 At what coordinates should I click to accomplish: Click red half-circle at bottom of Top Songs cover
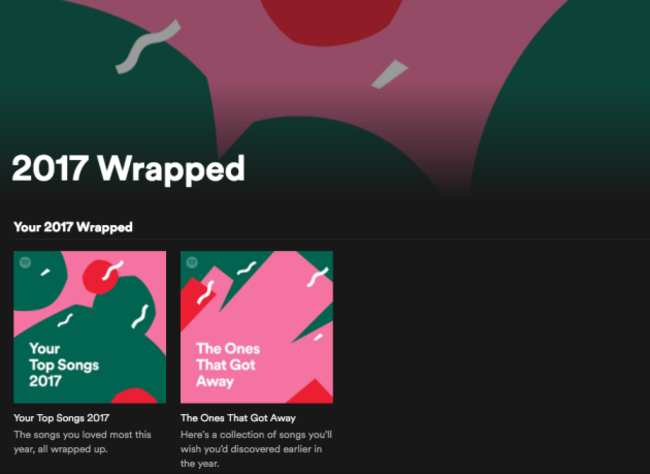click(134, 396)
